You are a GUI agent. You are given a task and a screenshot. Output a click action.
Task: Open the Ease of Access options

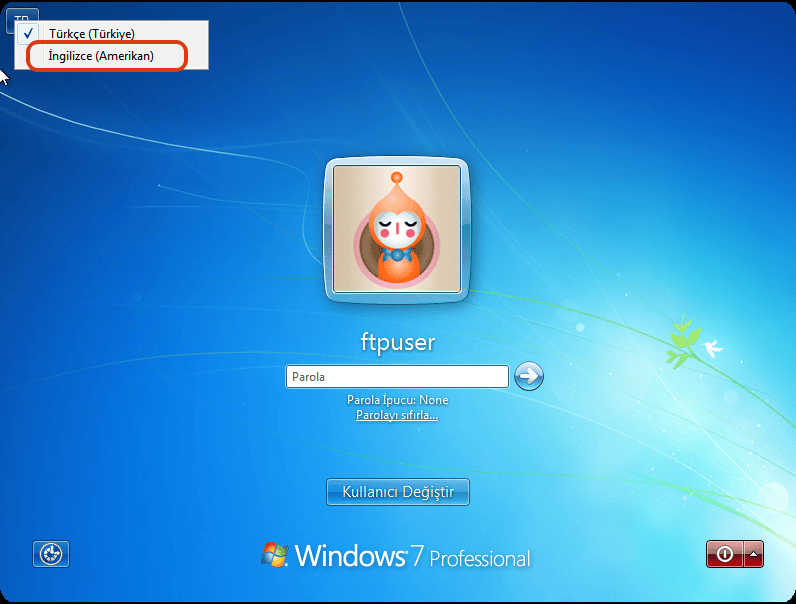coord(50,554)
